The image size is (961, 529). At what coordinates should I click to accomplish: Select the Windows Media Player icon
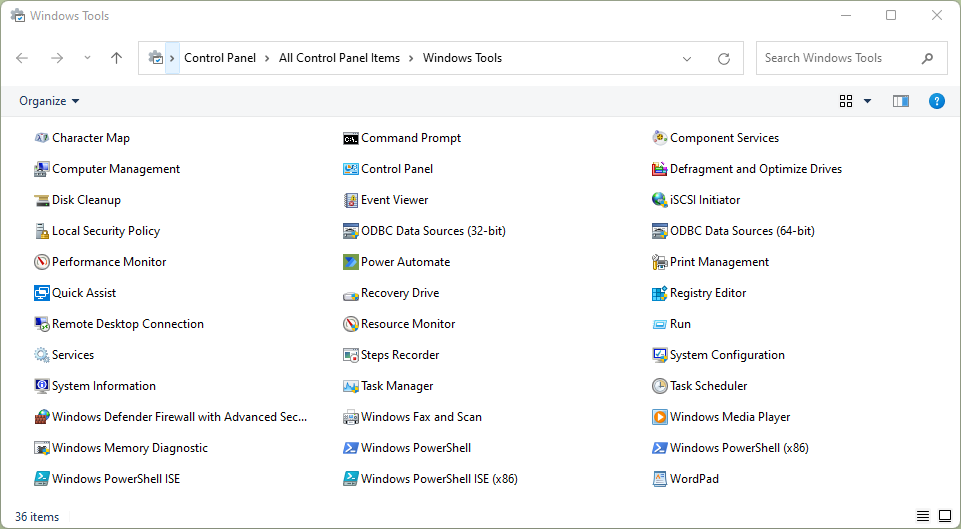[x=660, y=417]
